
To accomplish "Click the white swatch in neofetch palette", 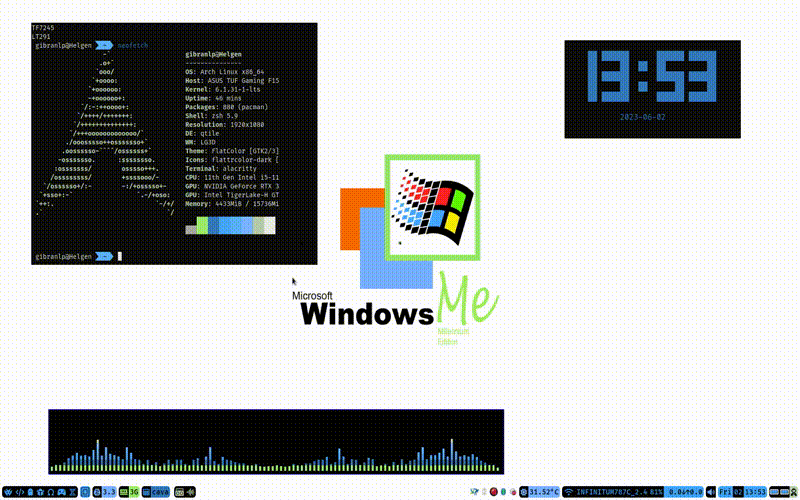I will click(269, 225).
